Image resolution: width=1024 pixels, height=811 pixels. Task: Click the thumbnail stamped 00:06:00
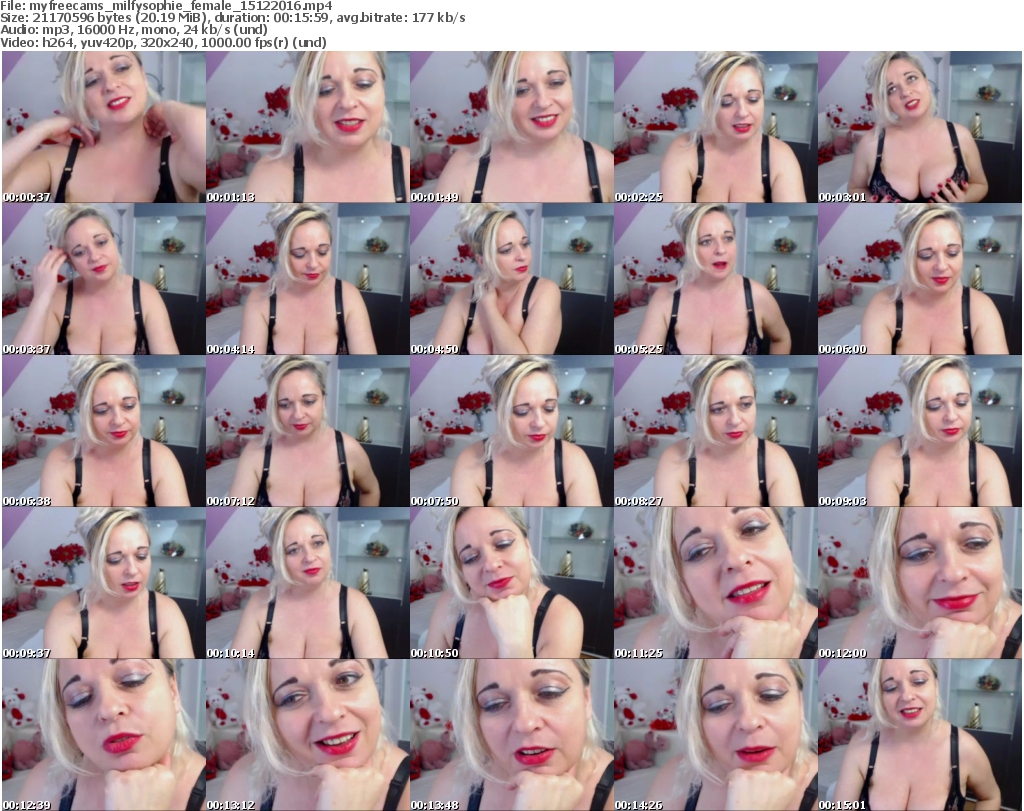click(920, 279)
